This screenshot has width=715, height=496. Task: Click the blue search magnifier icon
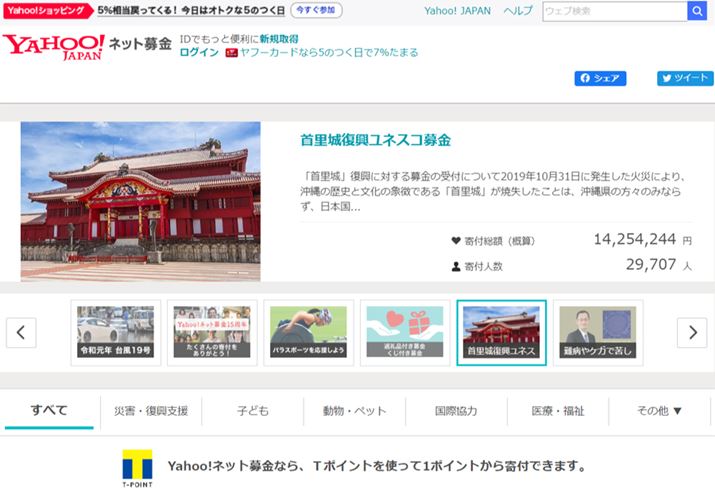(x=696, y=11)
